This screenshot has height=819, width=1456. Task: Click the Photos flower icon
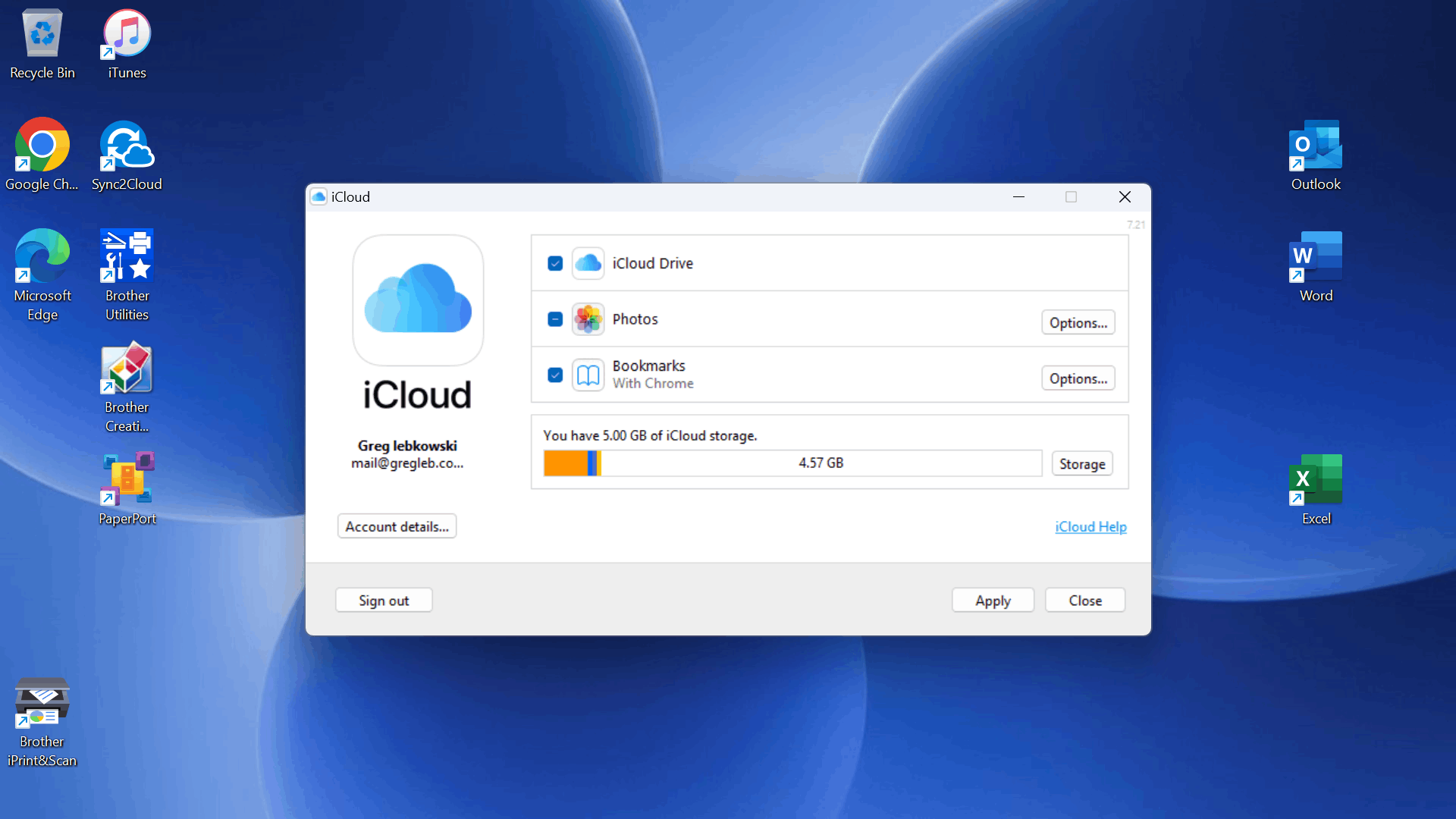tap(588, 319)
